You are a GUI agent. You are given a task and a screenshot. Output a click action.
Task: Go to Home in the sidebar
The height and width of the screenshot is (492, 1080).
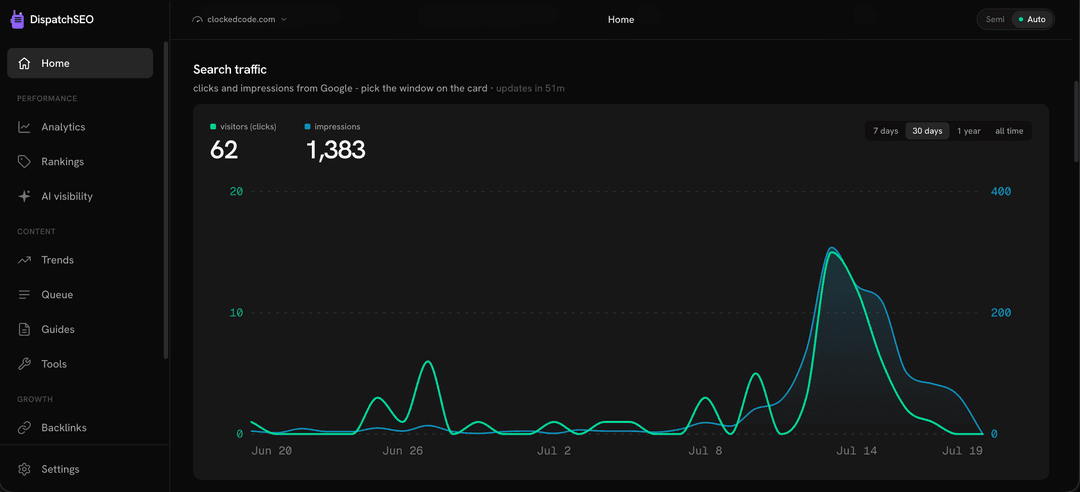[80, 63]
